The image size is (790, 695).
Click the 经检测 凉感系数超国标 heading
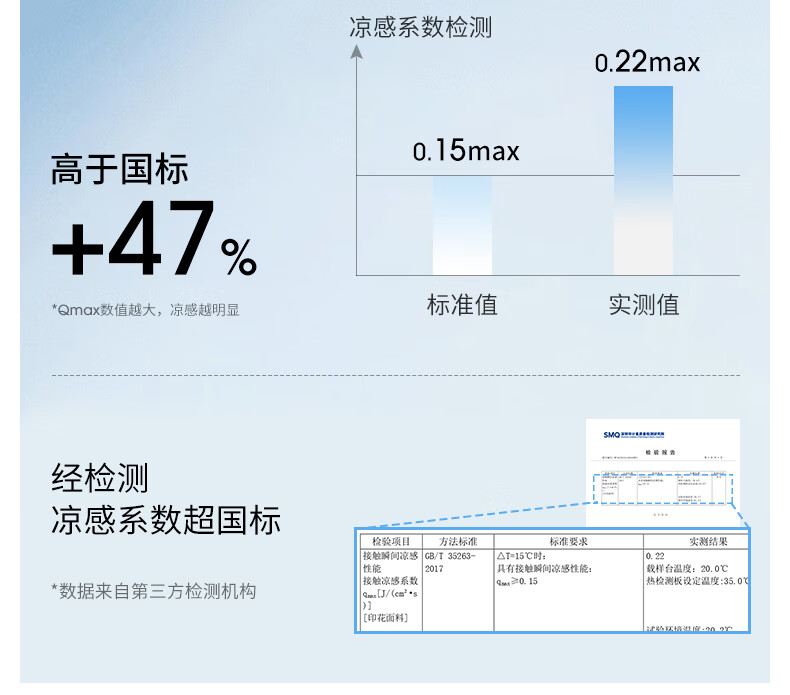(x=166, y=499)
